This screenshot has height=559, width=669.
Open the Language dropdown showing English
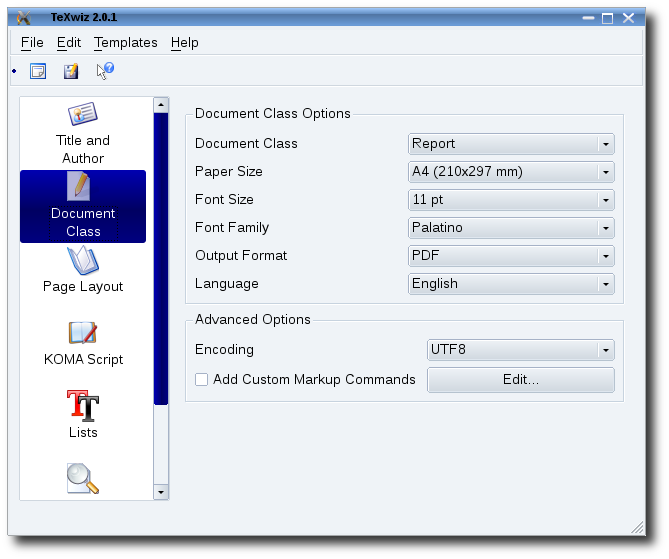(x=511, y=284)
